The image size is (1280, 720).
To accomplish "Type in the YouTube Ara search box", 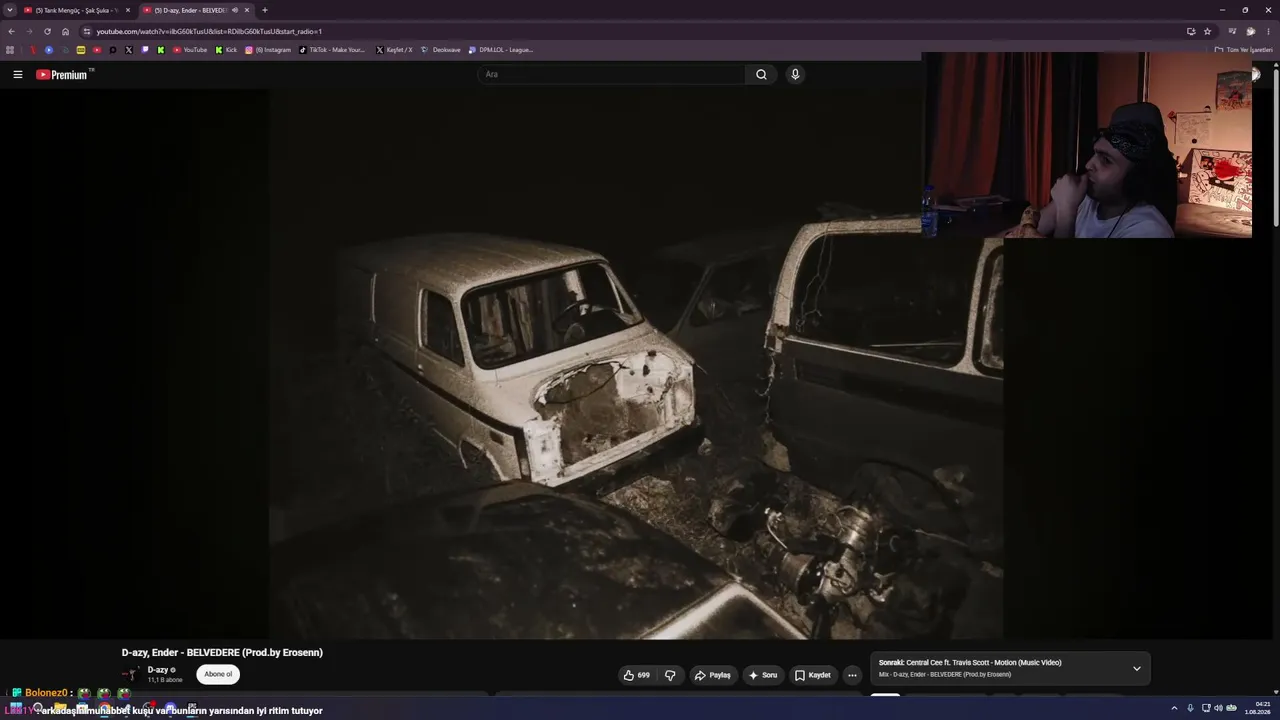I will [x=612, y=74].
